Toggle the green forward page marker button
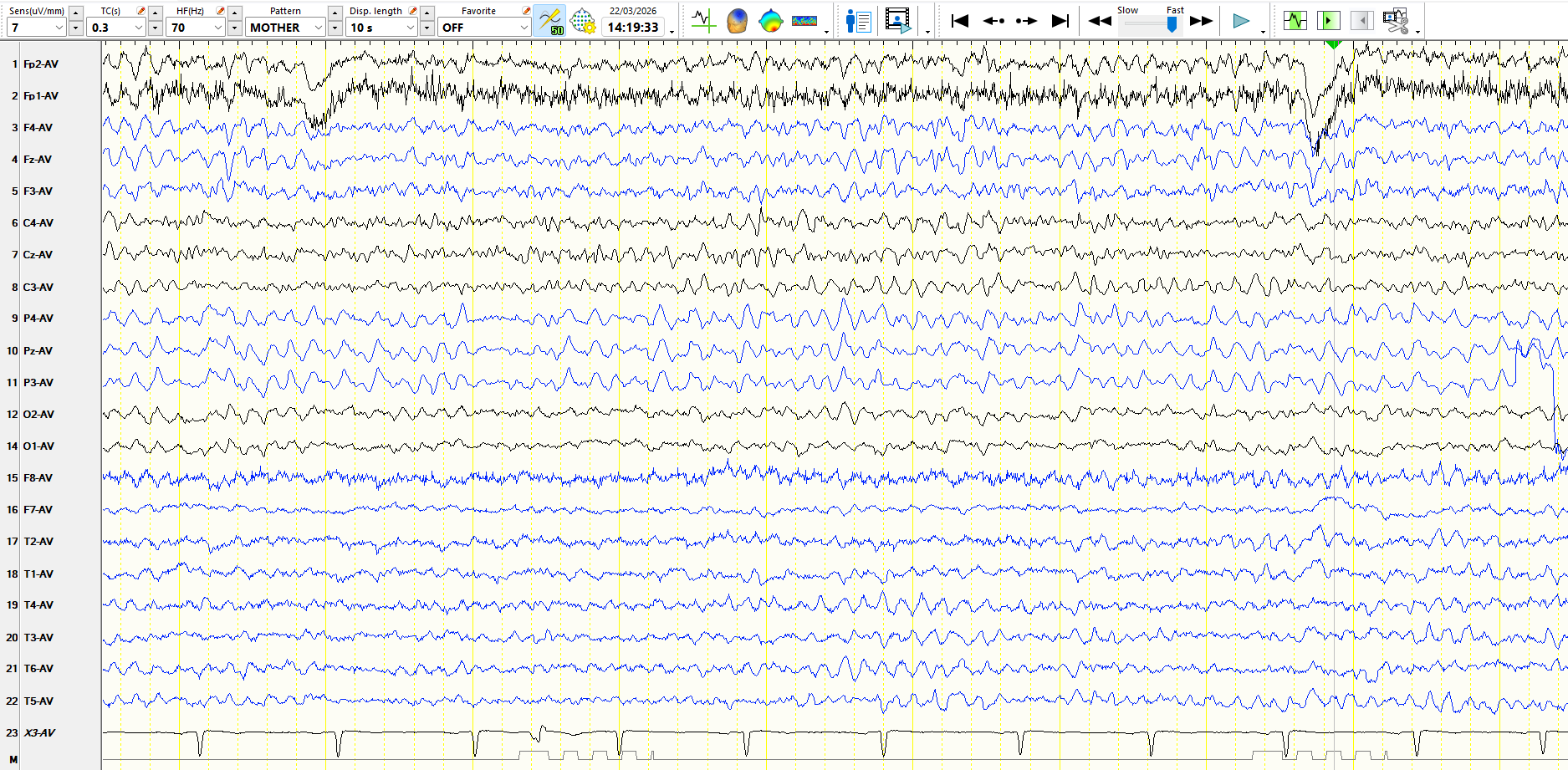The width and height of the screenshot is (1568, 770). point(1328,21)
